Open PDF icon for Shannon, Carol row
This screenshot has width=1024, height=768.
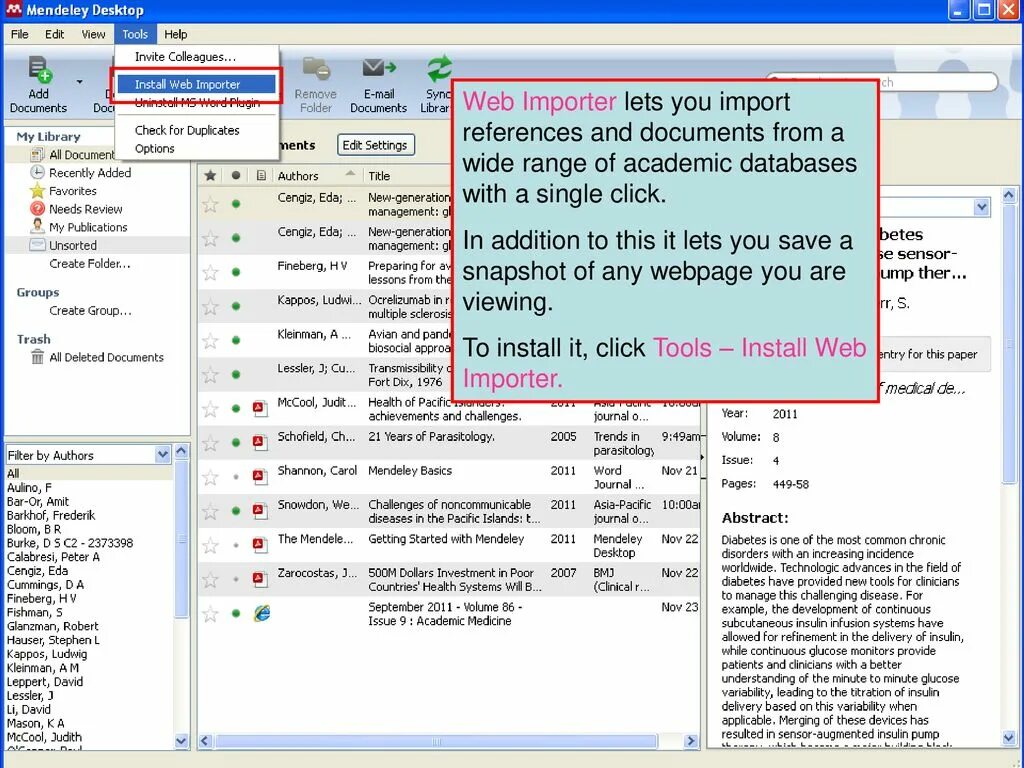[x=260, y=477]
